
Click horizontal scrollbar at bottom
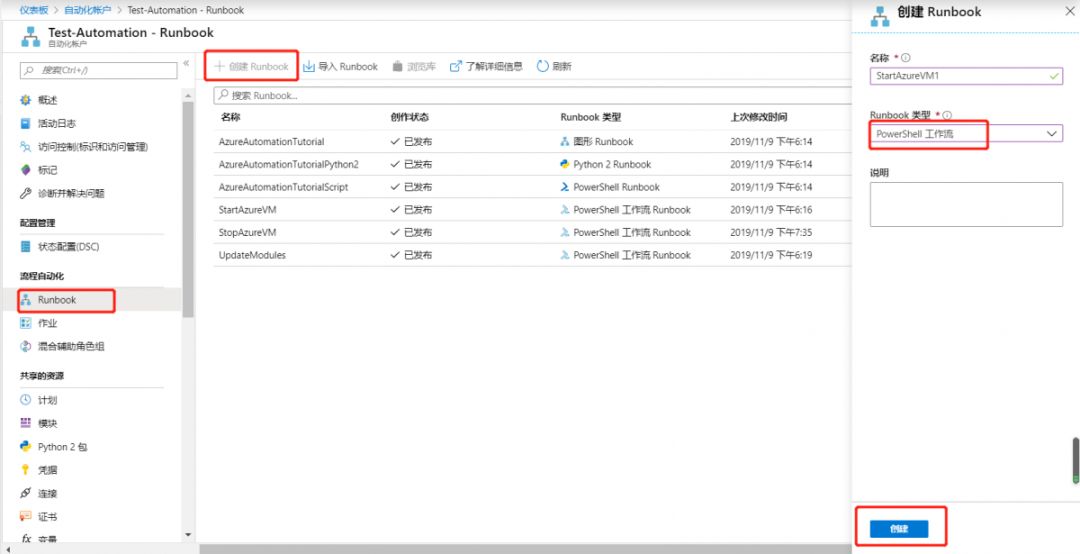pos(526,548)
